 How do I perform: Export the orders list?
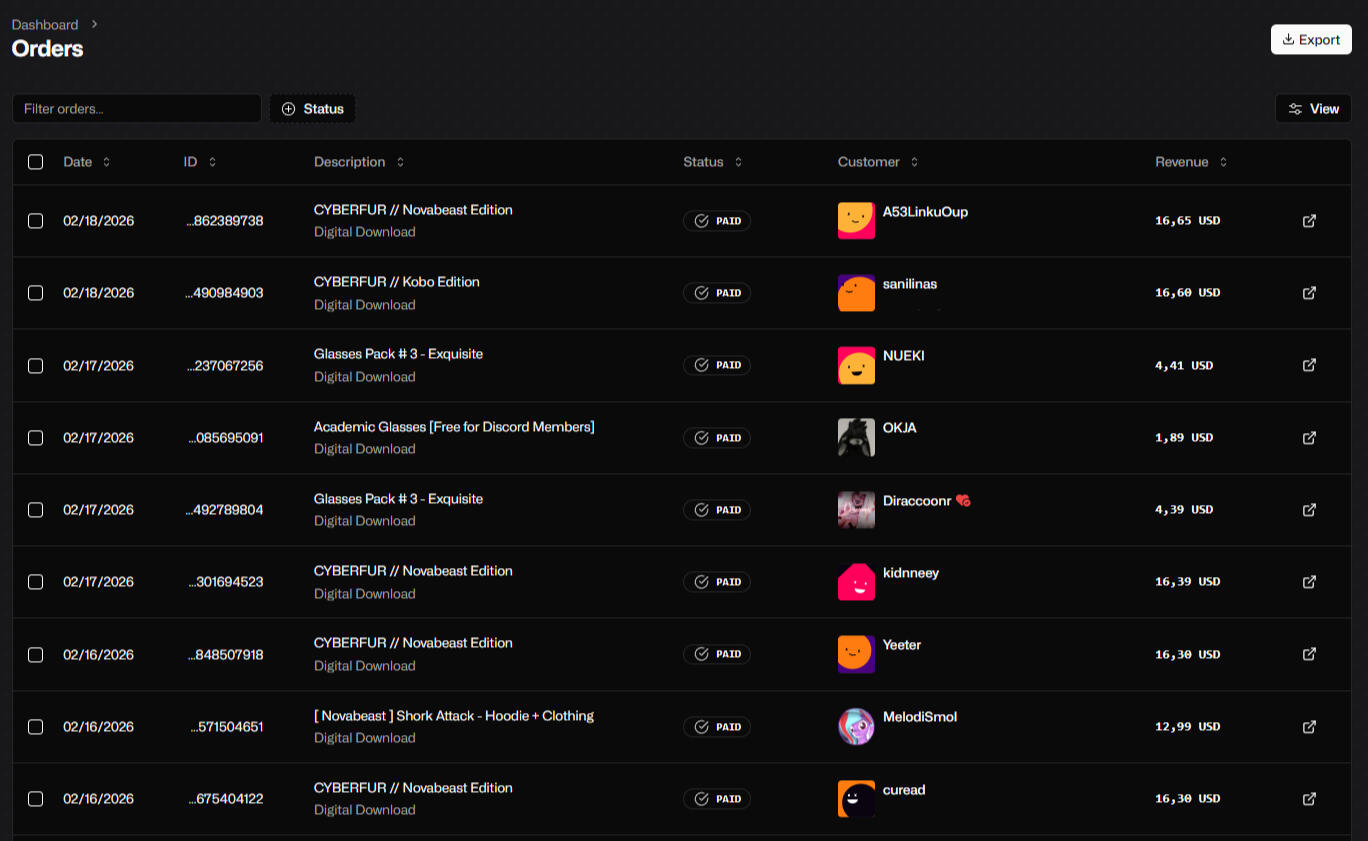[1311, 40]
